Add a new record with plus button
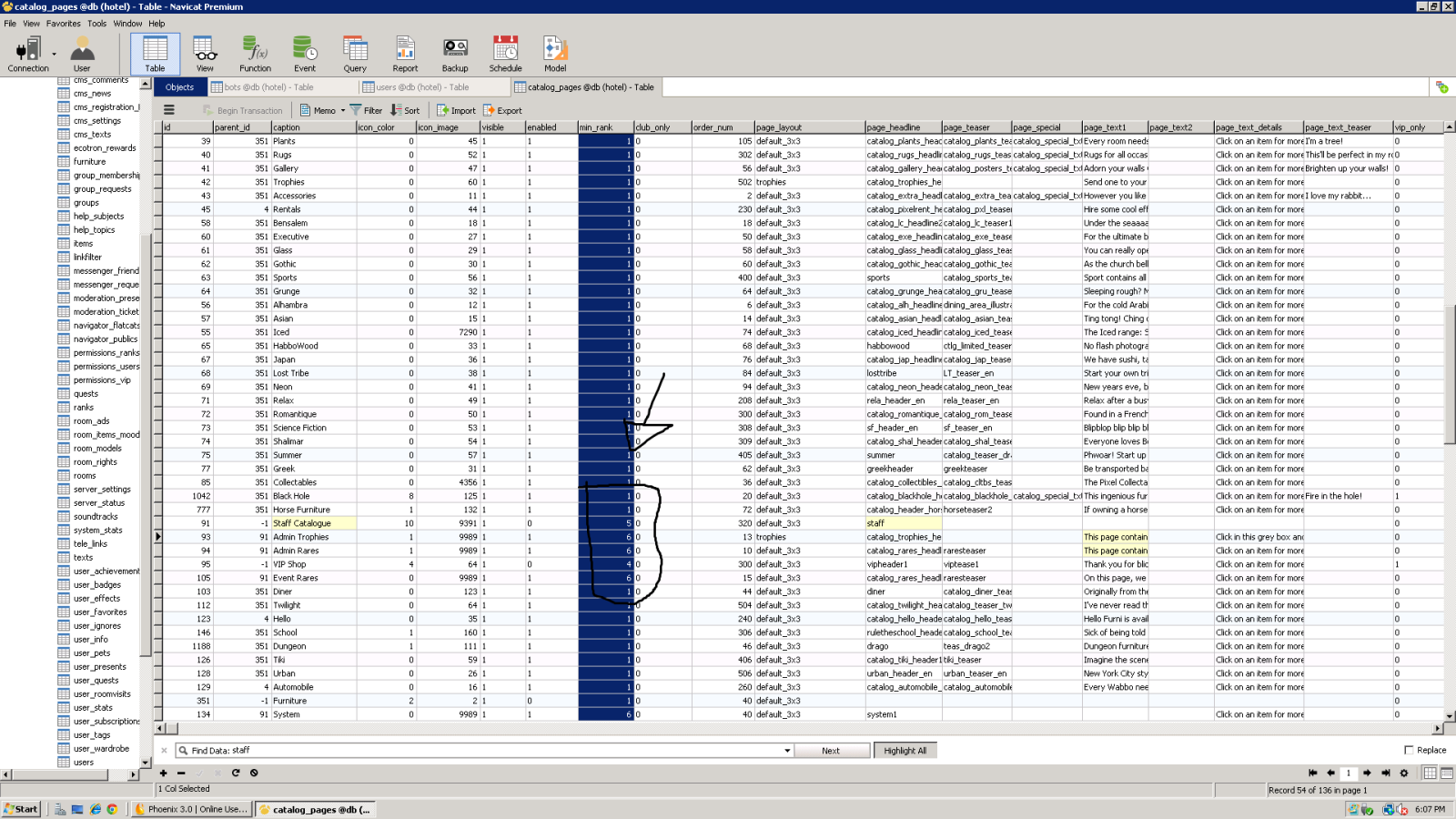Screen dimensions: 1456x819 pyautogui.click(x=163, y=773)
